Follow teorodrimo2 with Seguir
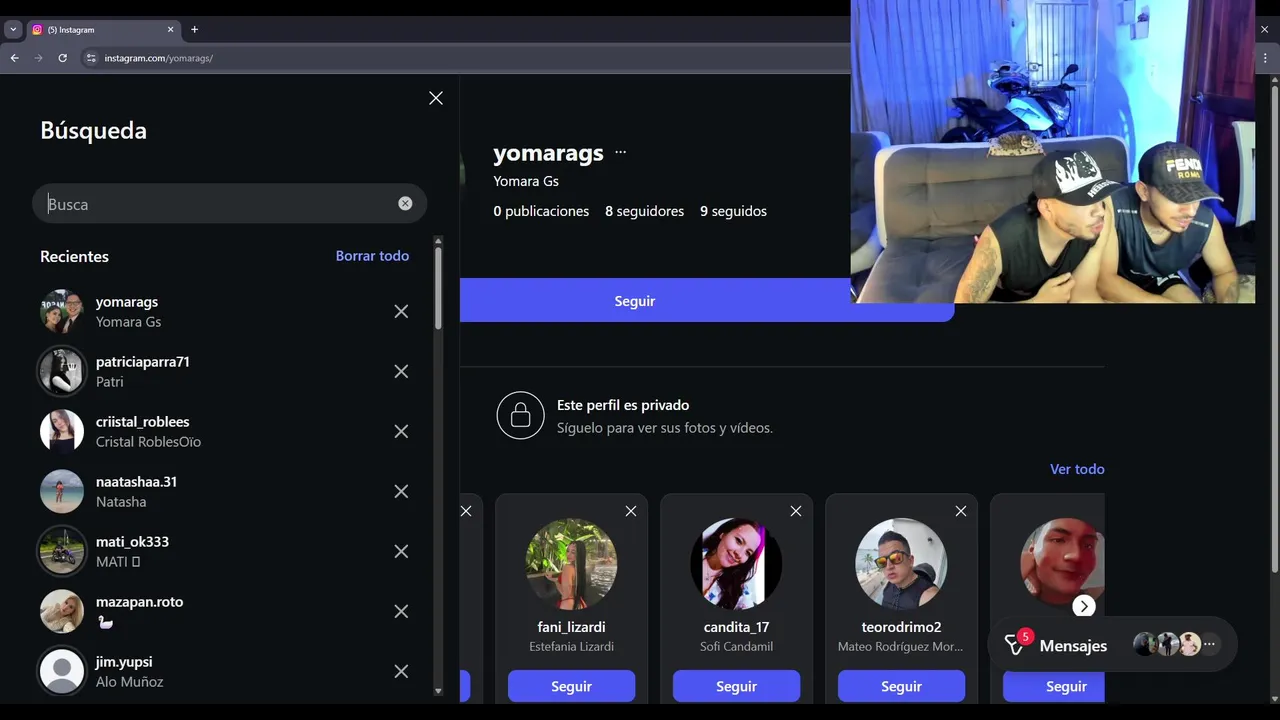The image size is (1280, 720). point(901,686)
